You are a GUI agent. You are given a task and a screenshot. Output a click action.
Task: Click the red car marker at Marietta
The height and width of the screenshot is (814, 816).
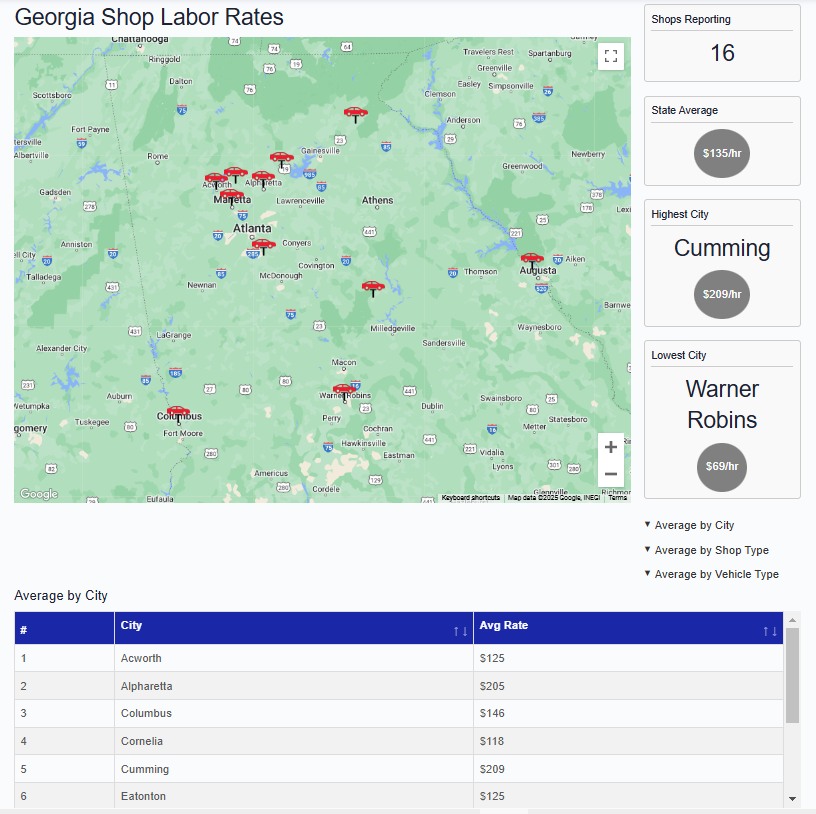tap(232, 197)
